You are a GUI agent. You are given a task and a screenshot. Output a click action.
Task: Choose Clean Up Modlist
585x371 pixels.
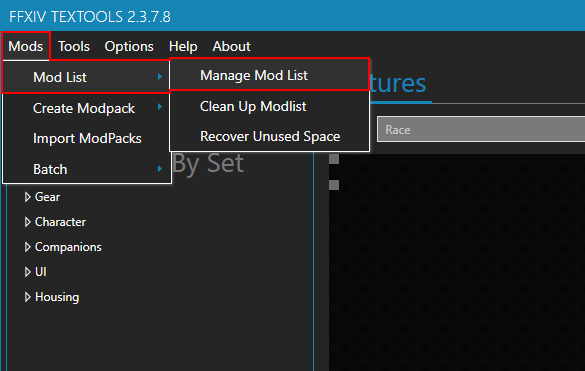(x=269, y=106)
